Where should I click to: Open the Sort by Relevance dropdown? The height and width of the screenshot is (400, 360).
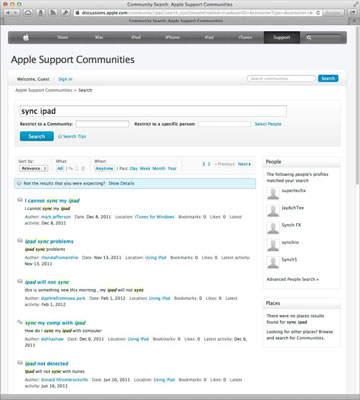point(34,168)
